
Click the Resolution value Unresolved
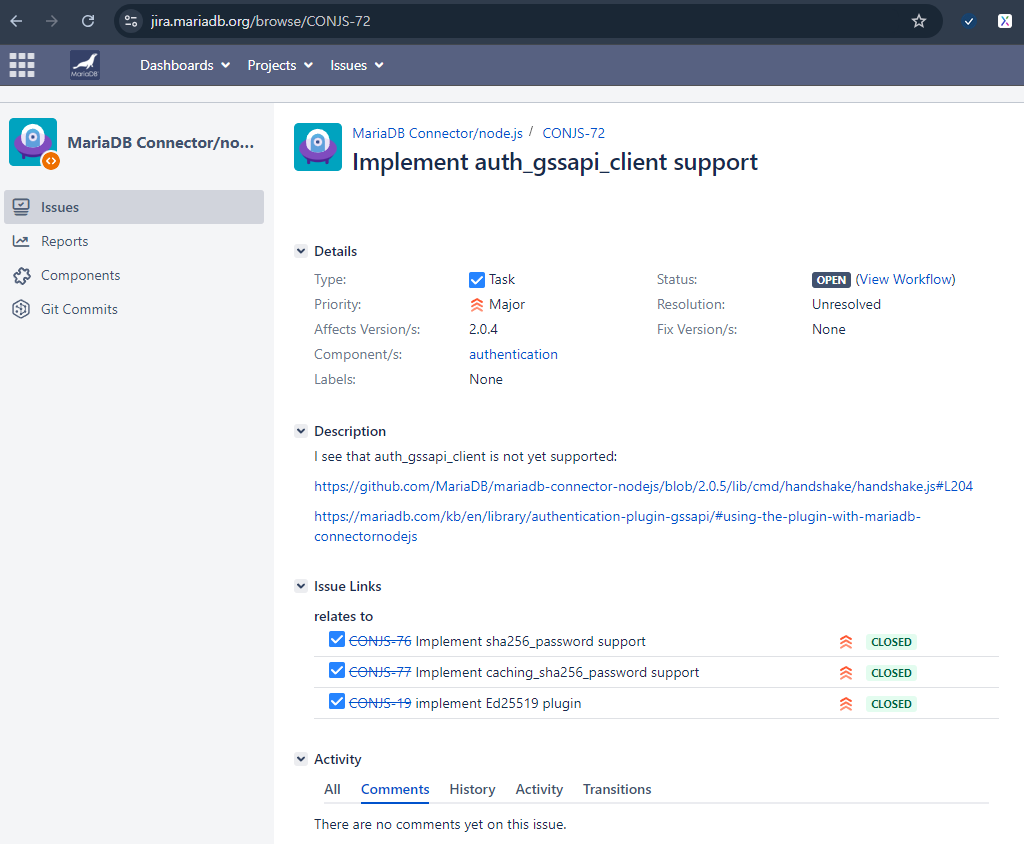tap(846, 304)
